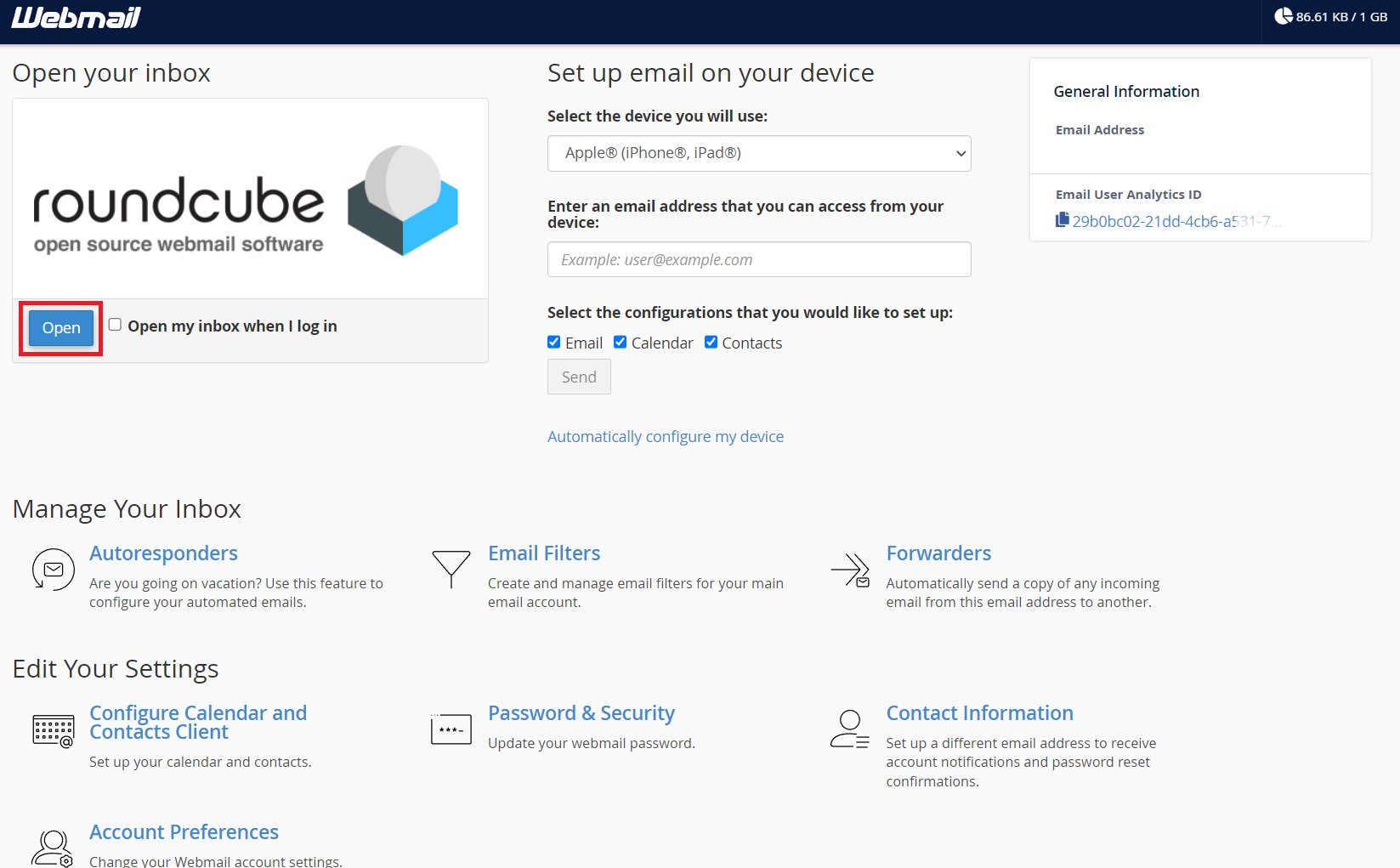Screen dimensions: 1400x868
Task: Click the Open your inbox heading
Action: 111,73
